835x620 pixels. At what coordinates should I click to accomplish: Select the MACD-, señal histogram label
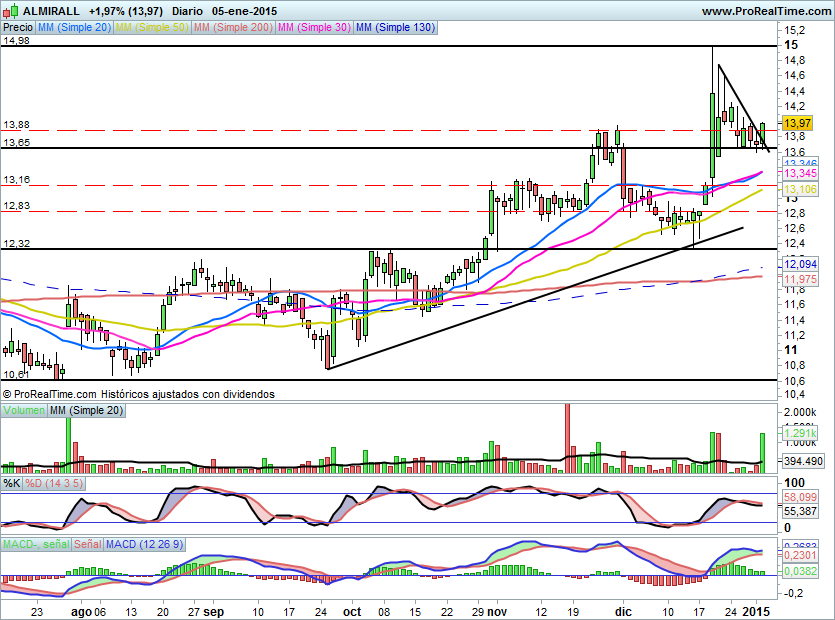pyautogui.click(x=36, y=544)
